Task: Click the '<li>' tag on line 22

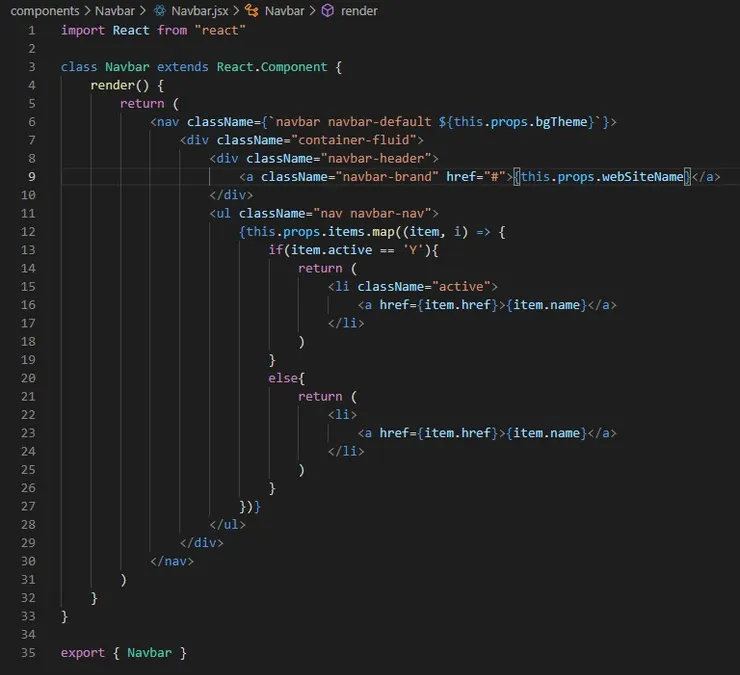Action: pos(342,415)
